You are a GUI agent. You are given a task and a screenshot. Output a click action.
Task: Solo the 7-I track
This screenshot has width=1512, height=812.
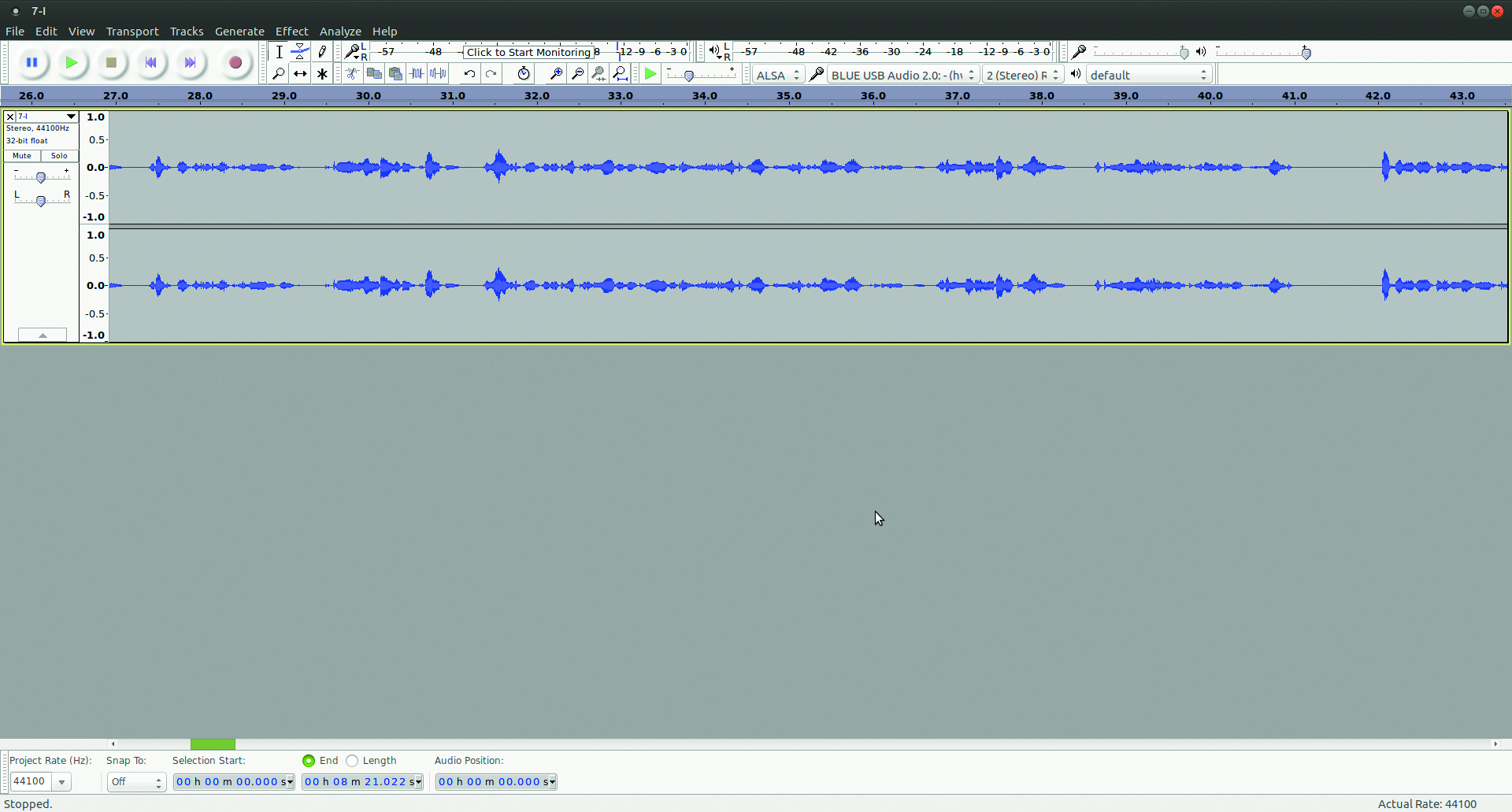click(x=59, y=156)
